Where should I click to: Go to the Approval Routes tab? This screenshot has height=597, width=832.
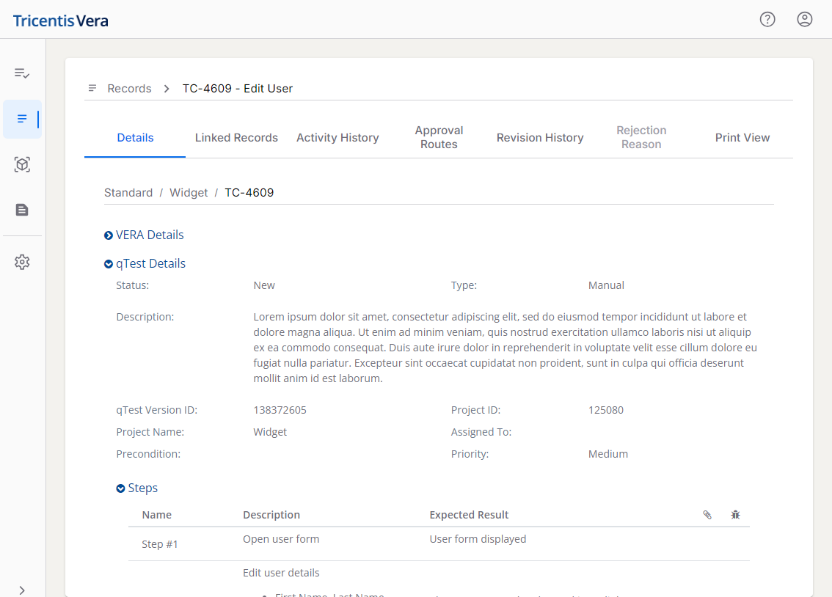[439, 137]
